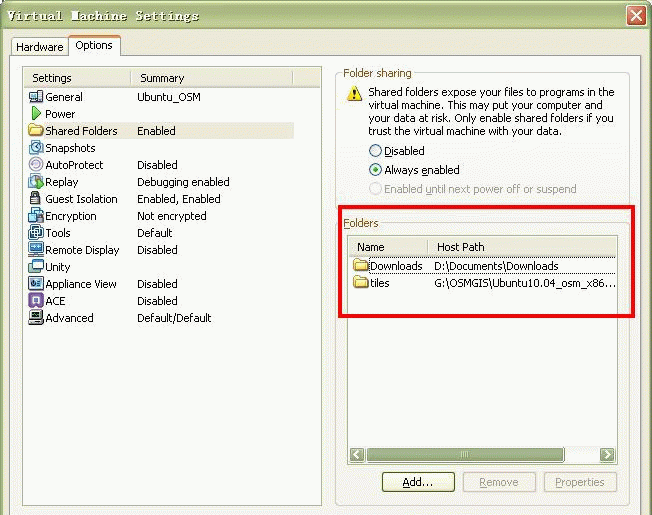Select the General settings row label
This screenshot has height=515, width=652.
[64, 97]
